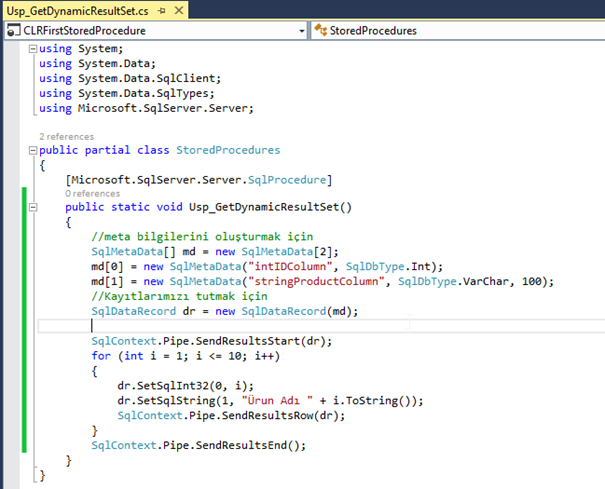Click the "stringProductColumn" string literal
The image size is (605, 489).
pyautogui.click(x=316, y=281)
